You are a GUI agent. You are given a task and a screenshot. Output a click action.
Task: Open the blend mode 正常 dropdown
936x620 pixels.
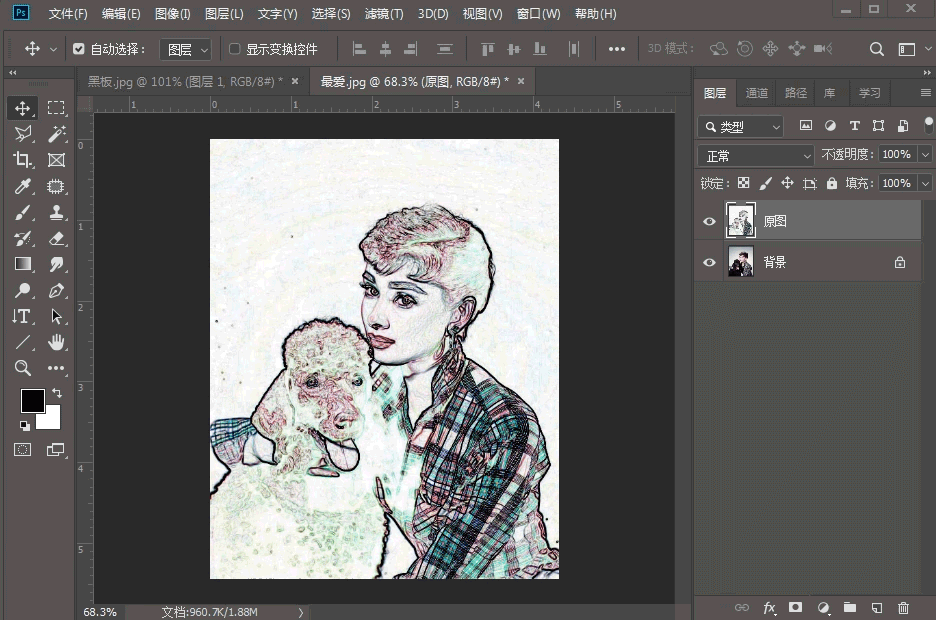757,156
